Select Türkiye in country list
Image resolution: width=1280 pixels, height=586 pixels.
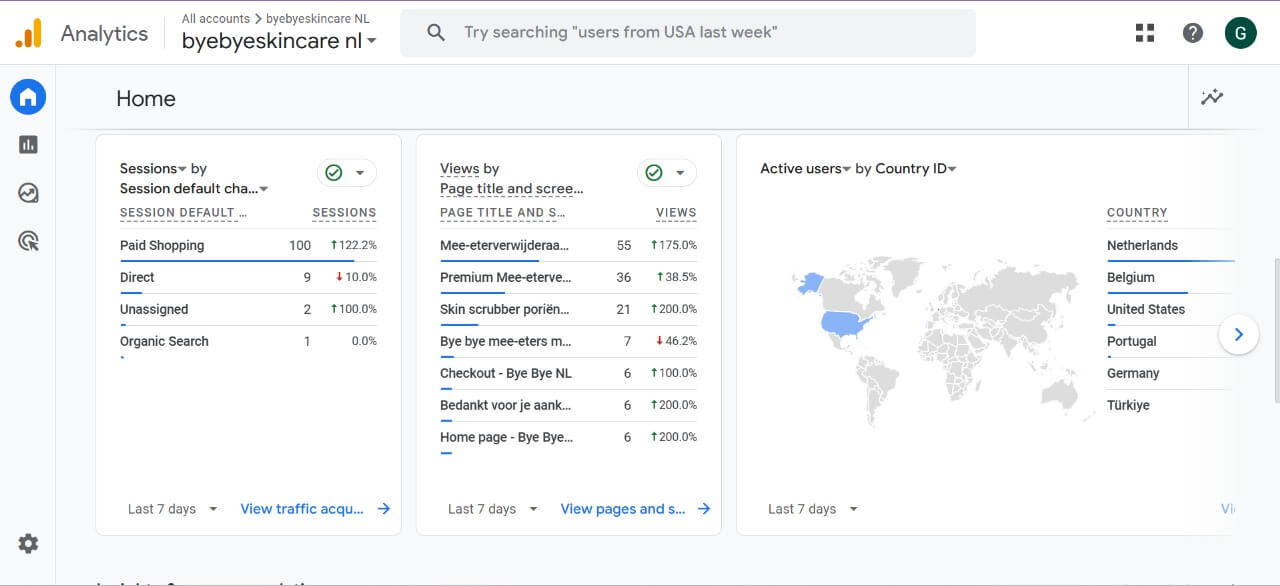pyautogui.click(x=1128, y=405)
